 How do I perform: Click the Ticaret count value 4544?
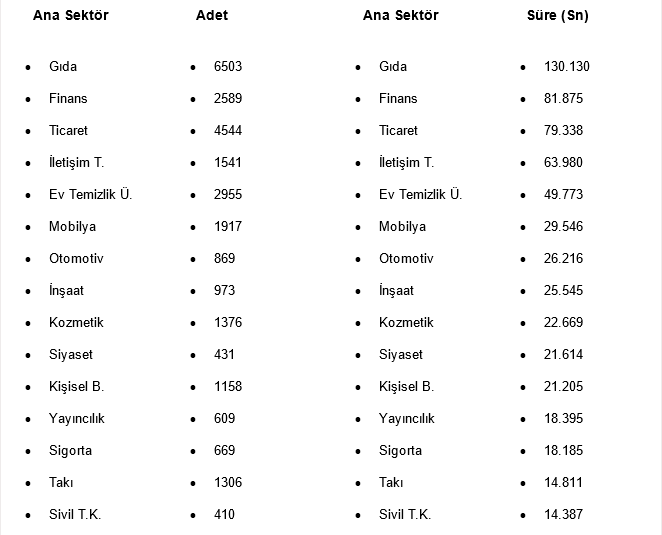(228, 131)
